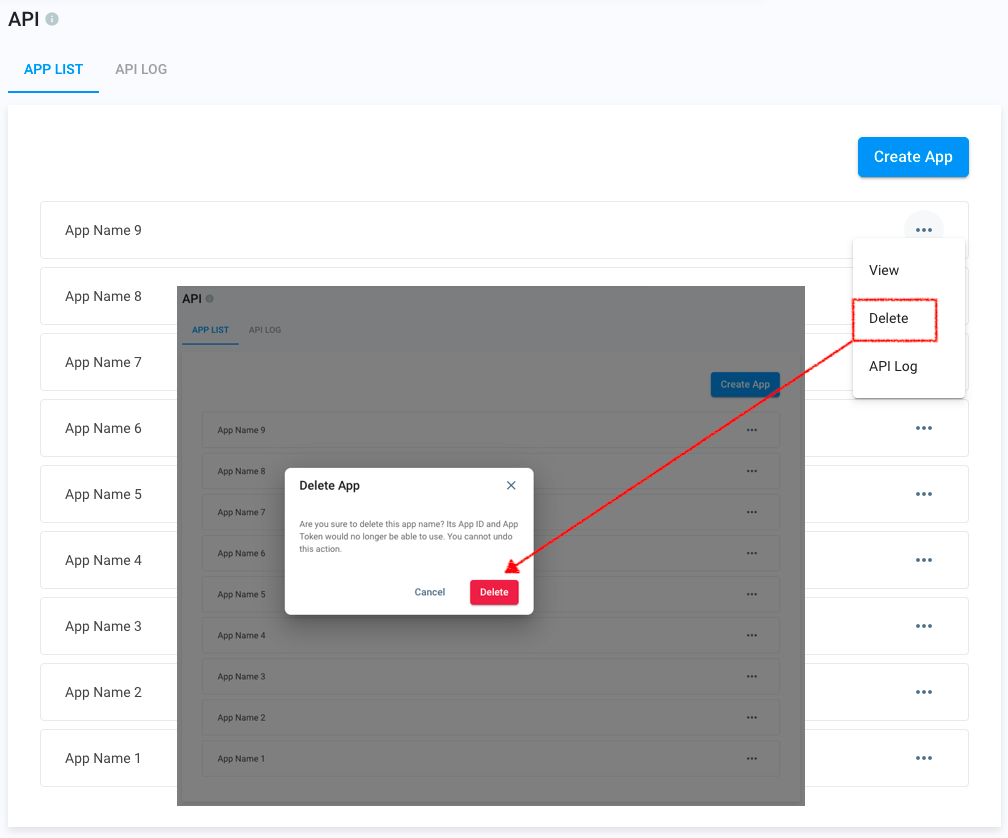This screenshot has height=838, width=1008.
Task: Click the dimmed Create App button in the inset
Action: tap(745, 384)
